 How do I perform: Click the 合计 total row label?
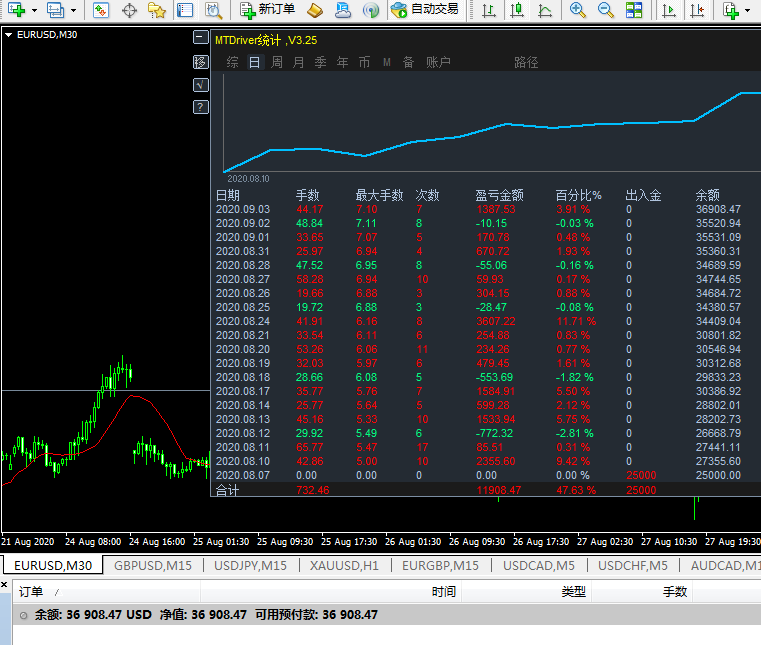(x=227, y=490)
